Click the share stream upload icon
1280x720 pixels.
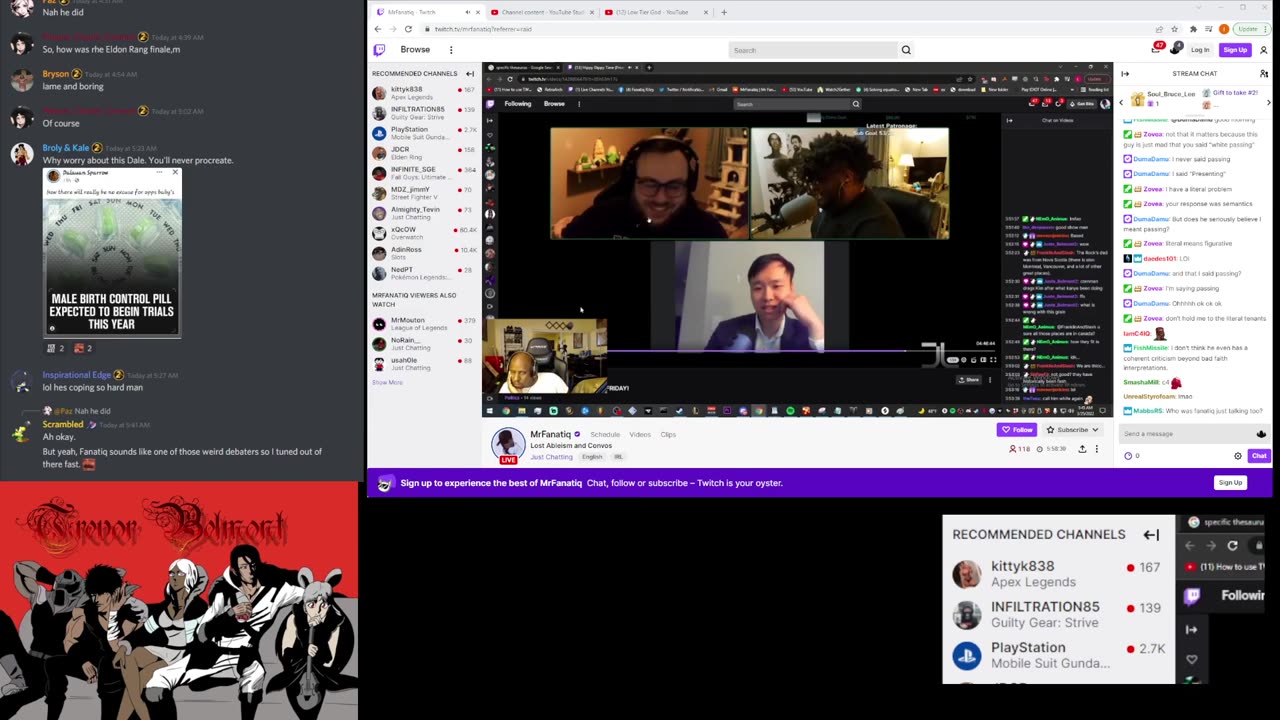point(1082,449)
